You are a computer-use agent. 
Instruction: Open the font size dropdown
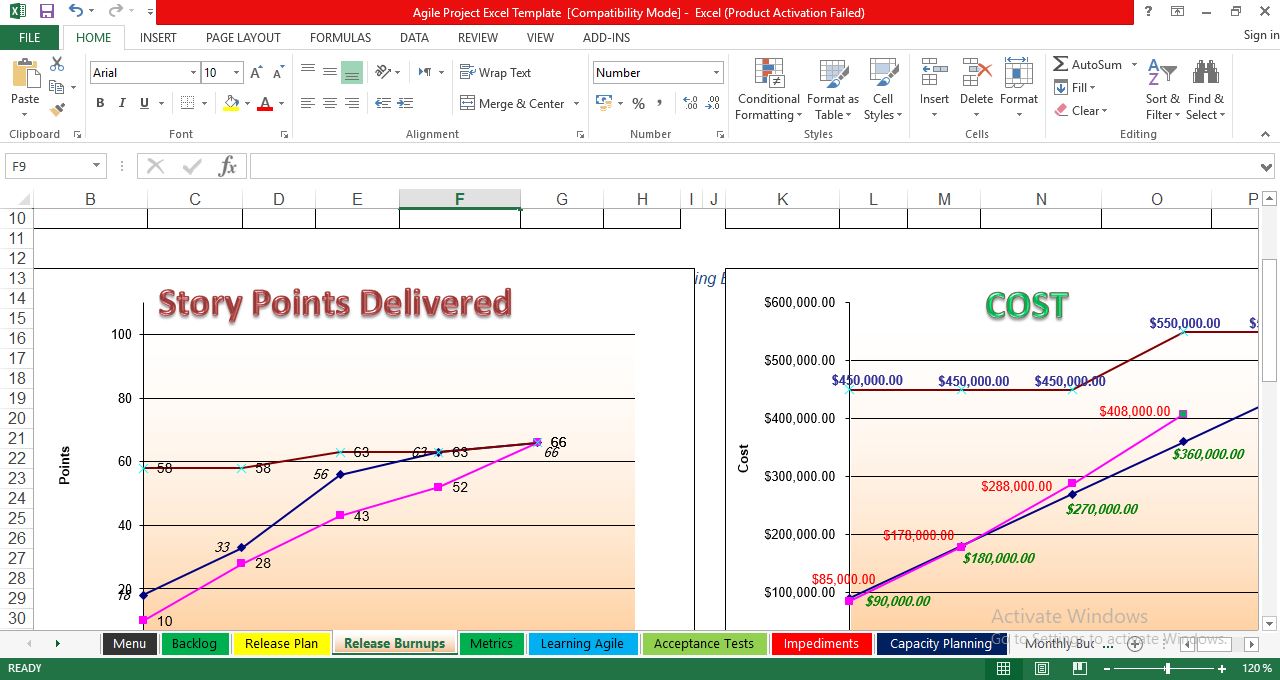[236, 73]
